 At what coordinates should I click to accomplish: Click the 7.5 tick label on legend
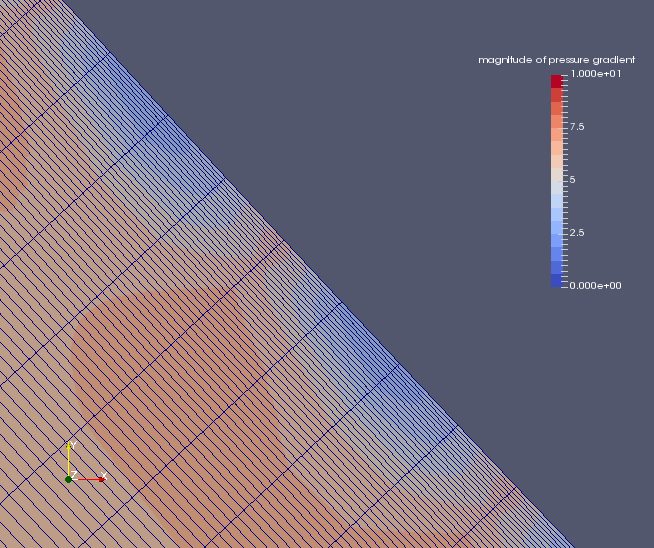pos(577,127)
